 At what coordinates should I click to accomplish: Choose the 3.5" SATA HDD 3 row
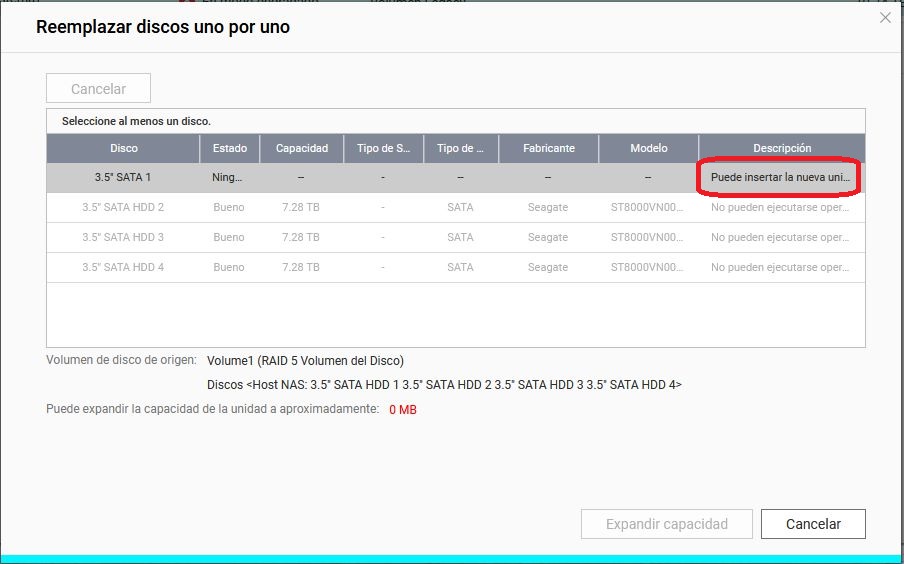point(123,237)
